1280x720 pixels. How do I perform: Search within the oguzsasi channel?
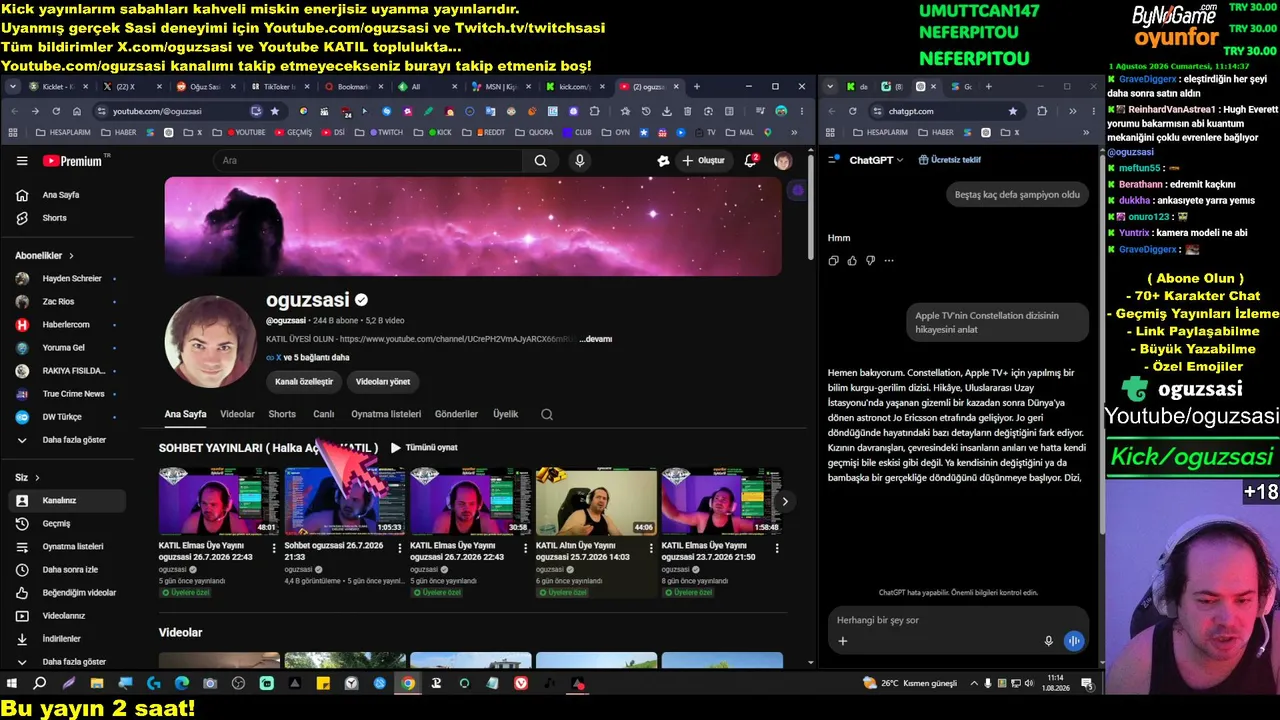[x=547, y=414]
